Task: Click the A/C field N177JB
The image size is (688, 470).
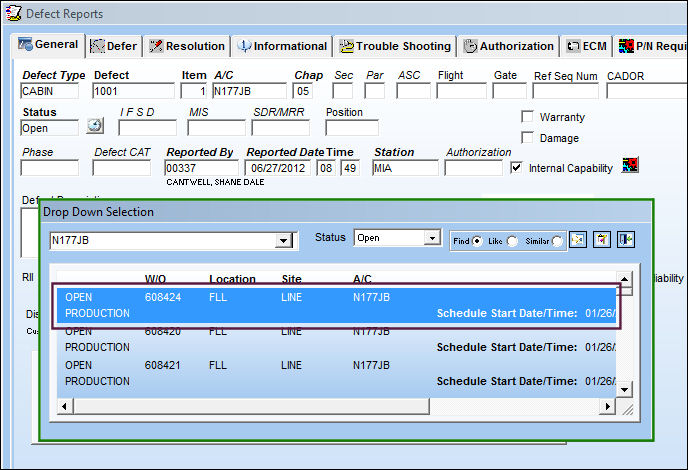Action: pyautogui.click(x=249, y=91)
